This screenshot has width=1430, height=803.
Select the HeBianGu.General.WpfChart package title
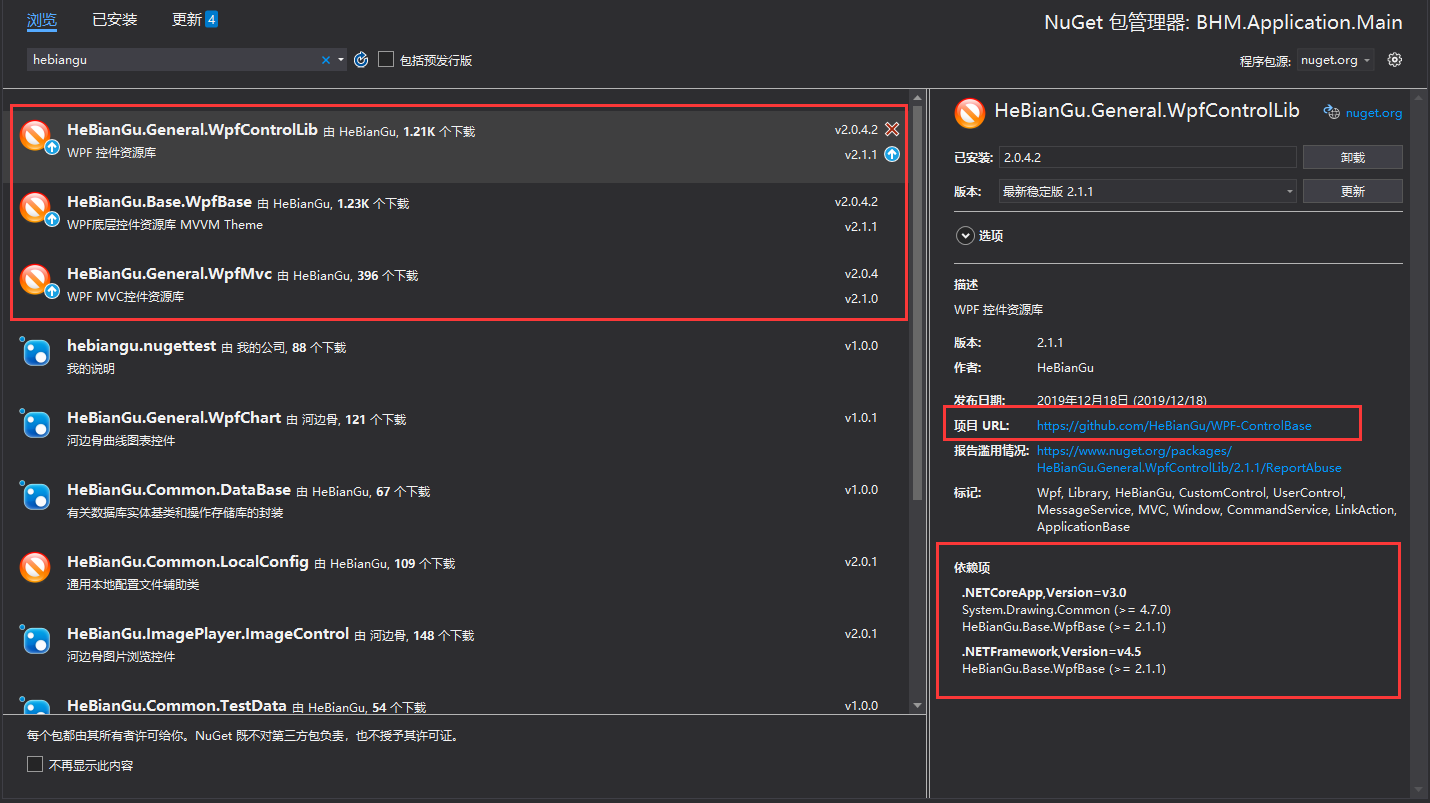(174, 418)
